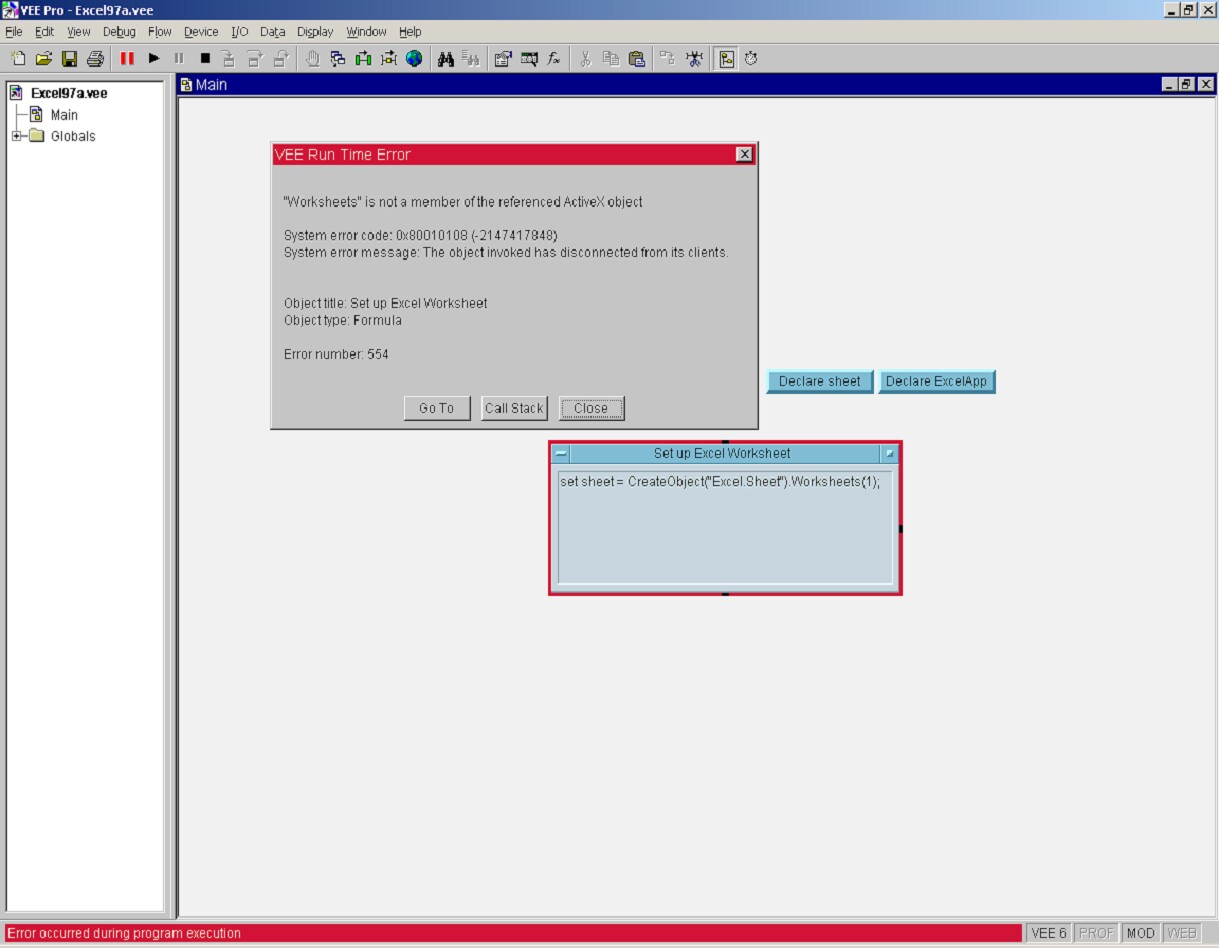Viewport: 1219px width, 948px height.
Task: Stop program execution with the square icon
Action: (205, 59)
